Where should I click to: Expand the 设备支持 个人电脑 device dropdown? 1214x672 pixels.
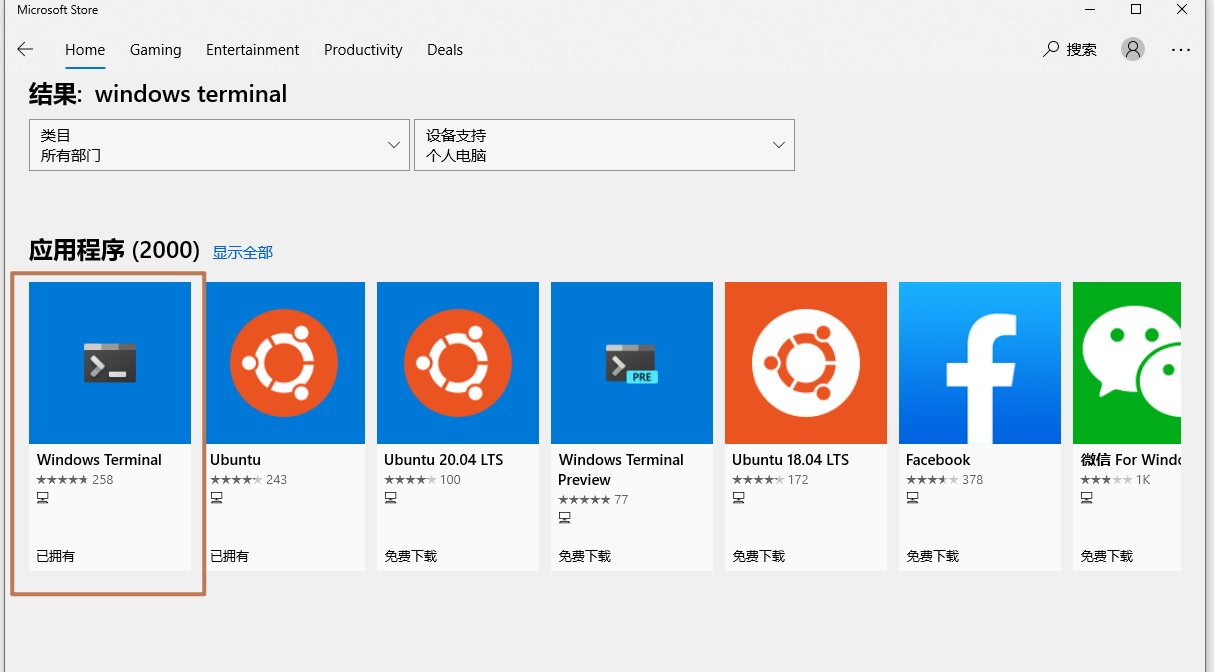(x=604, y=145)
